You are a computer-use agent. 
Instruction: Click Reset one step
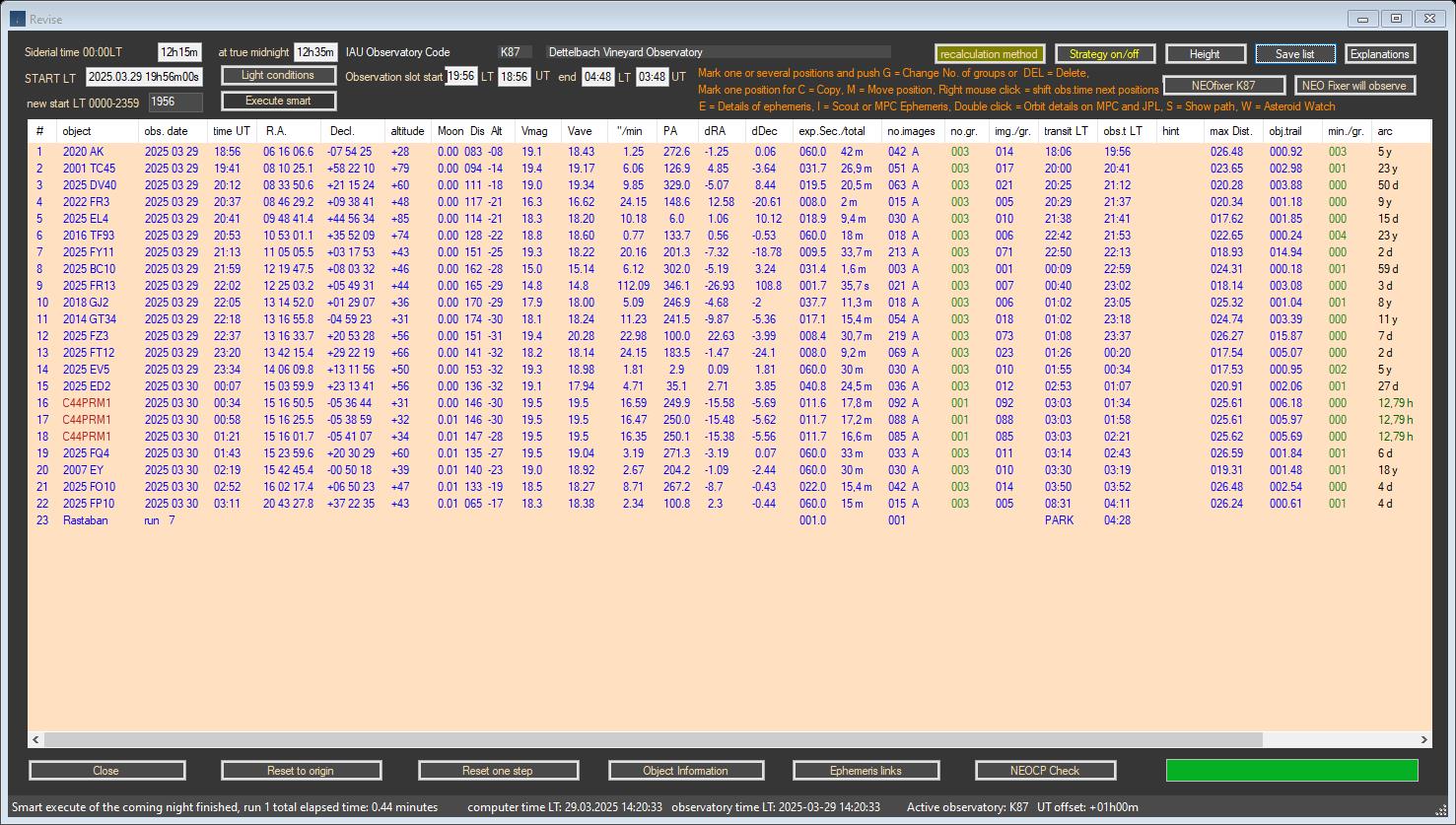coord(498,771)
